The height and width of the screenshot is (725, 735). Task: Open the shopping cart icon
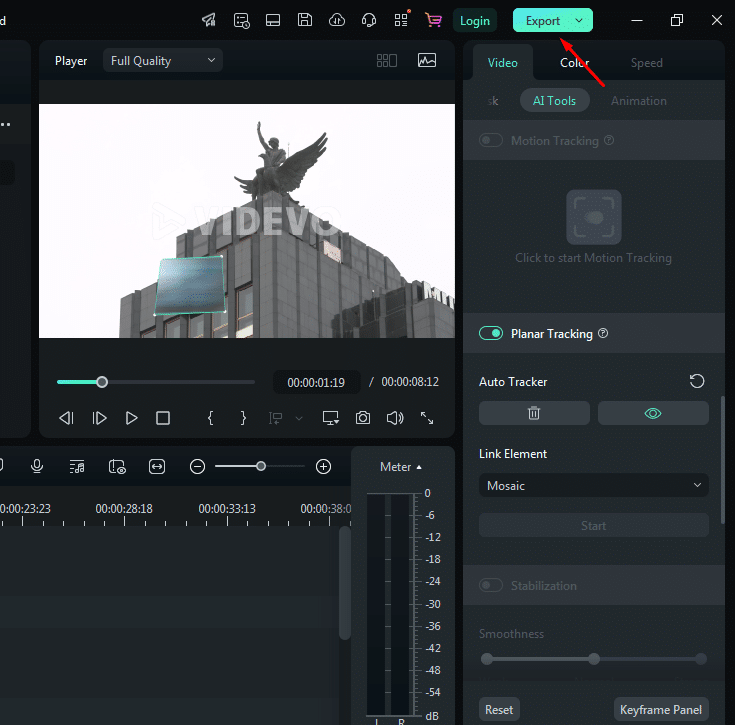433,20
